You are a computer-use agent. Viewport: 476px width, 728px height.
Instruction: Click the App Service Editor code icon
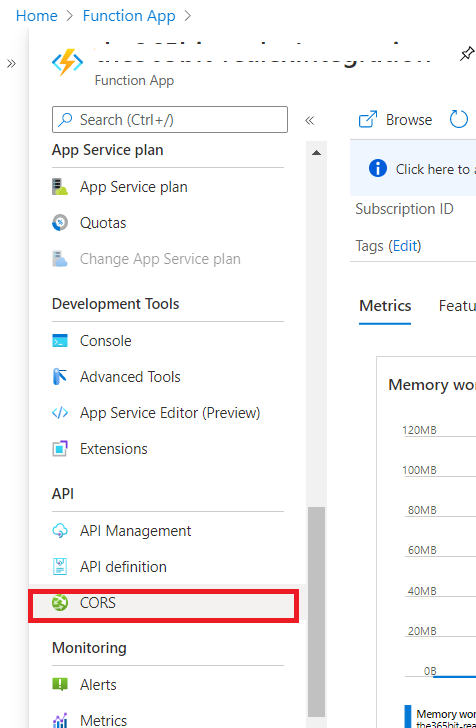[60, 413]
